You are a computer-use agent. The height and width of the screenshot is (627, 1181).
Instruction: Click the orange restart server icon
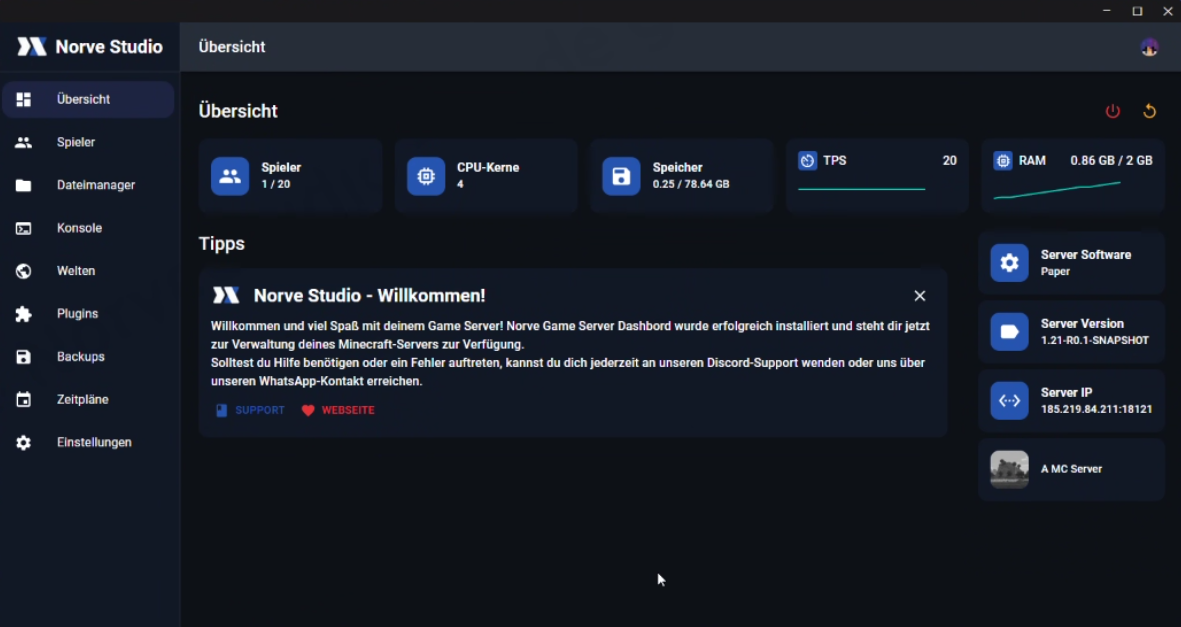1149,111
